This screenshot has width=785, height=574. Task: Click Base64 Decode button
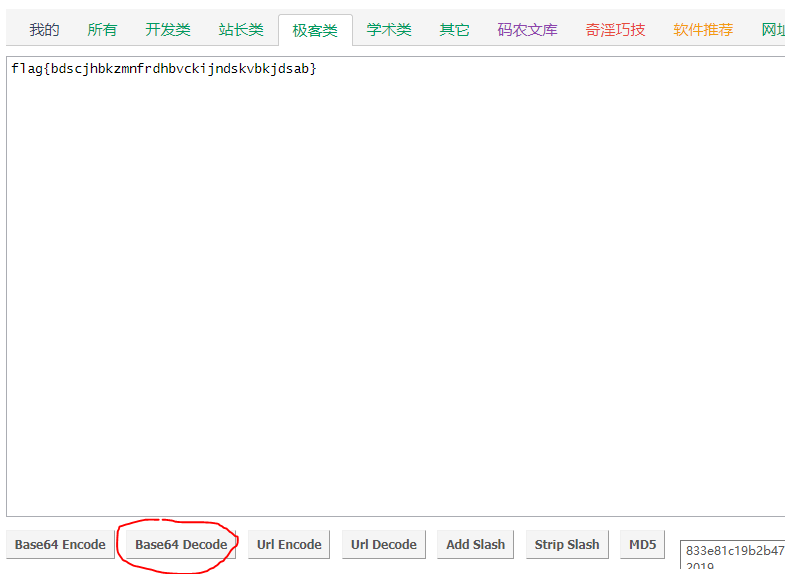pos(181,544)
